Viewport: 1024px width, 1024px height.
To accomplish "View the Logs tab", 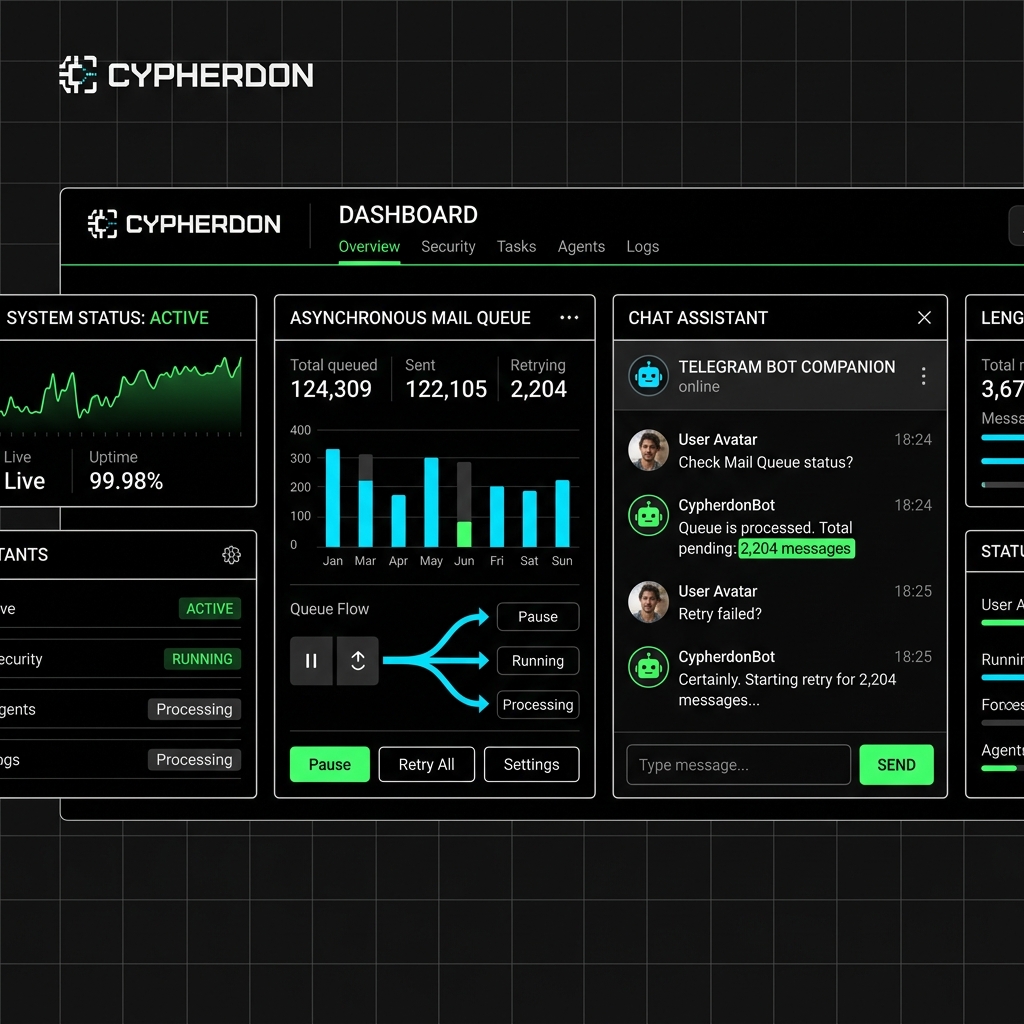I will (x=643, y=246).
